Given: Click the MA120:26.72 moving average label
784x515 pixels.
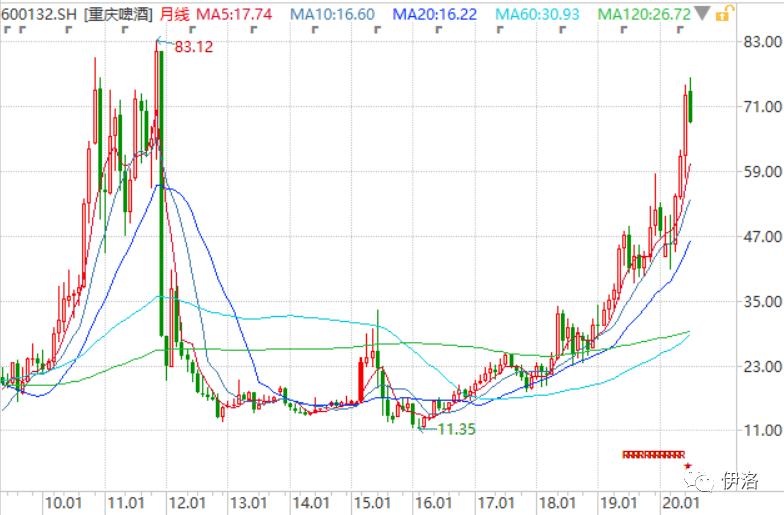Looking at the screenshot, I should 644,14.
